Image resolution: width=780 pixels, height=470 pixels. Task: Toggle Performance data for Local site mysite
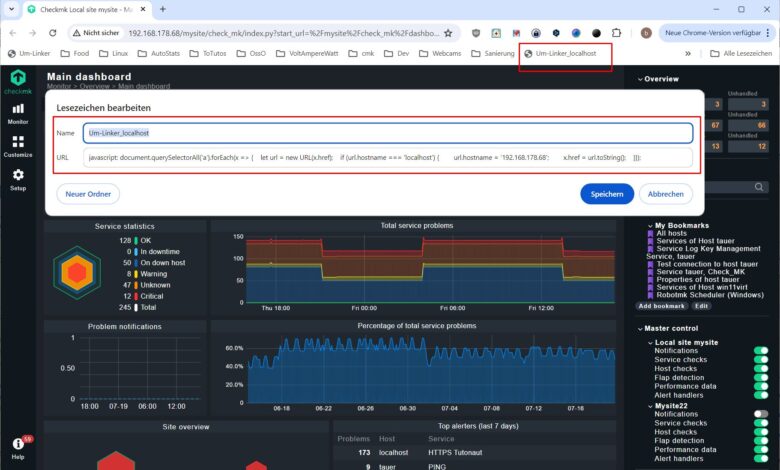click(761, 386)
